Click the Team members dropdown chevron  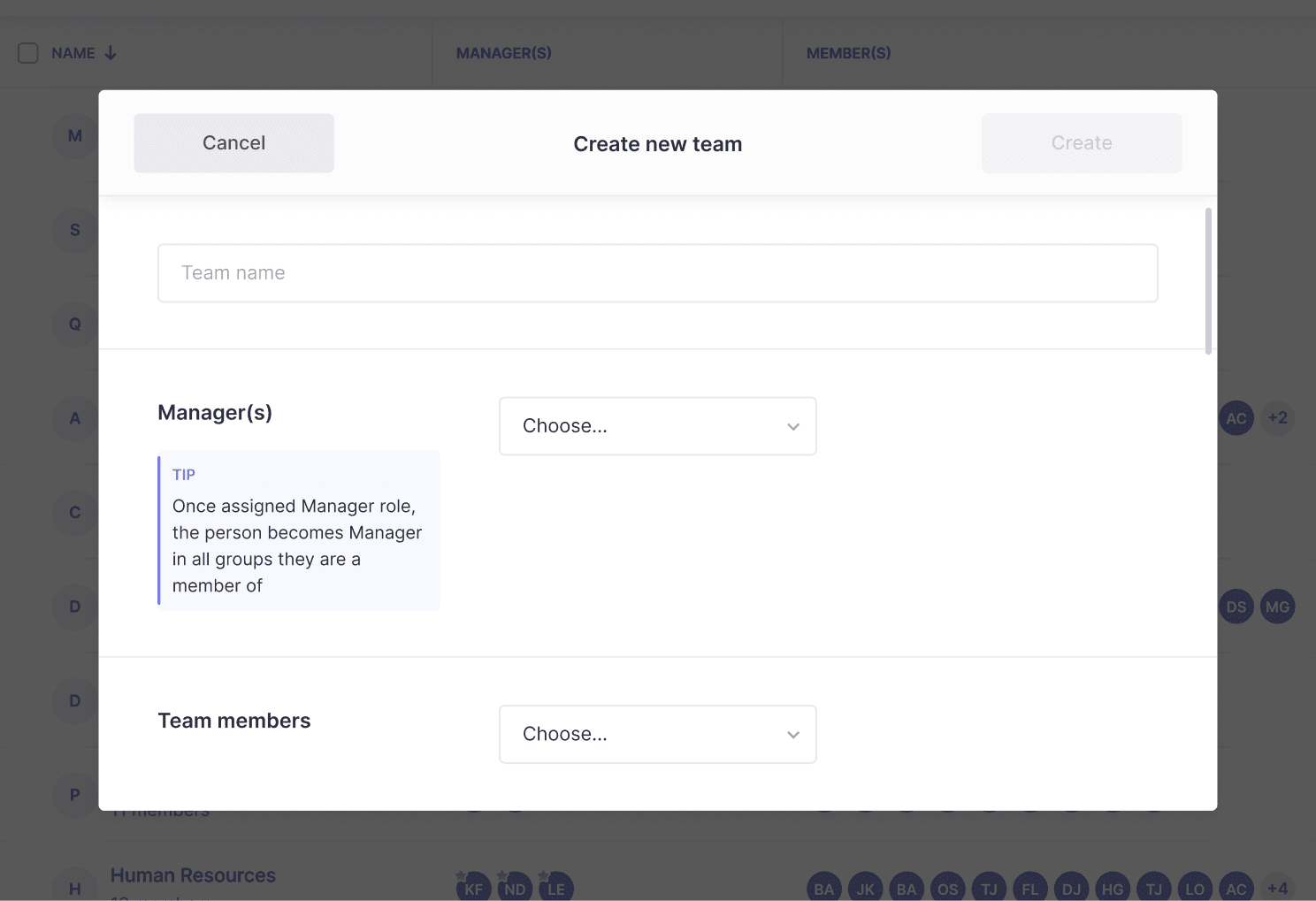point(793,735)
